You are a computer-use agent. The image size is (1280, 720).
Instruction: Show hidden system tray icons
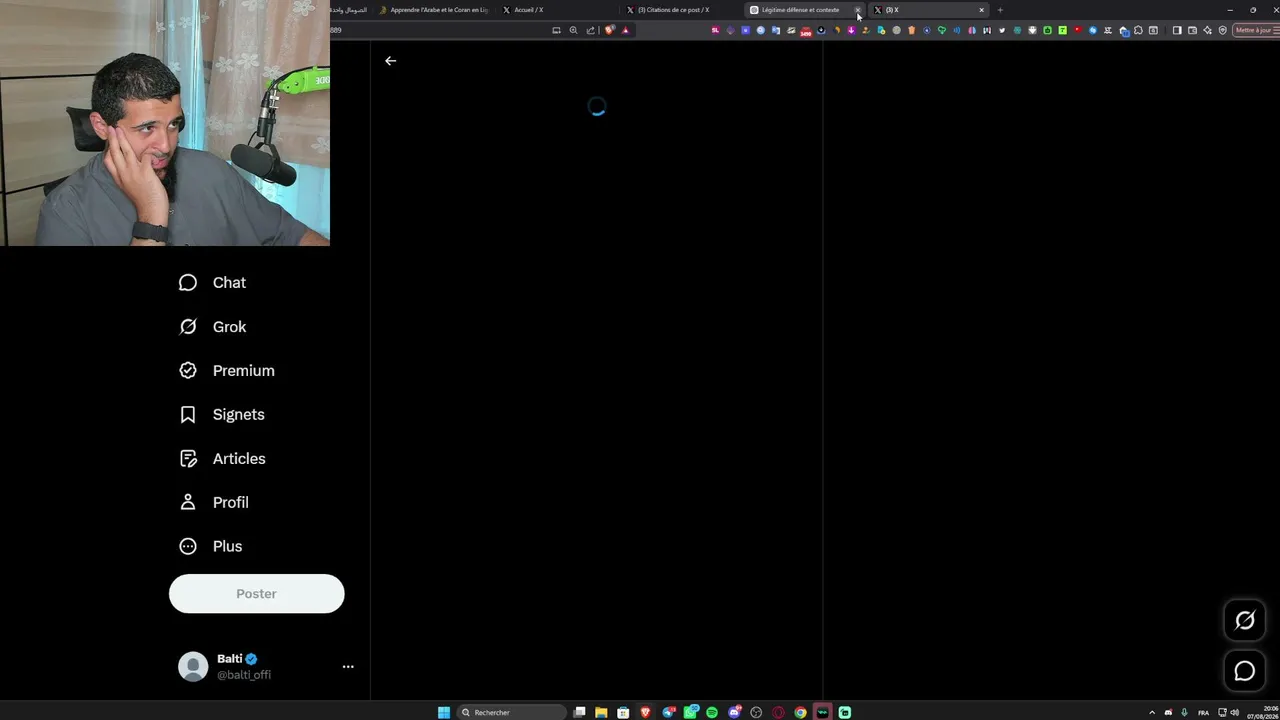(x=1151, y=712)
